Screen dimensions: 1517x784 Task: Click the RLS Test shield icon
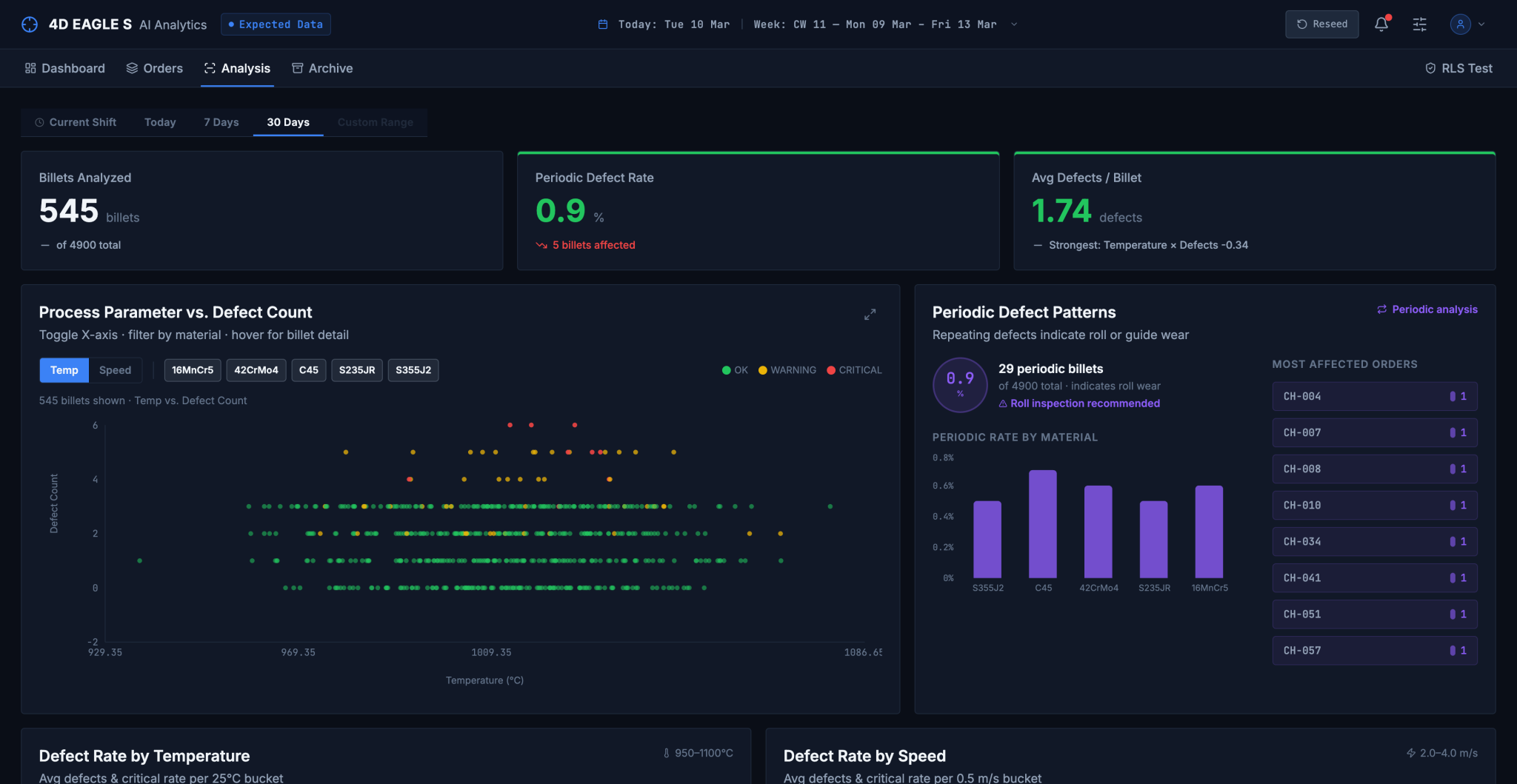(1430, 68)
